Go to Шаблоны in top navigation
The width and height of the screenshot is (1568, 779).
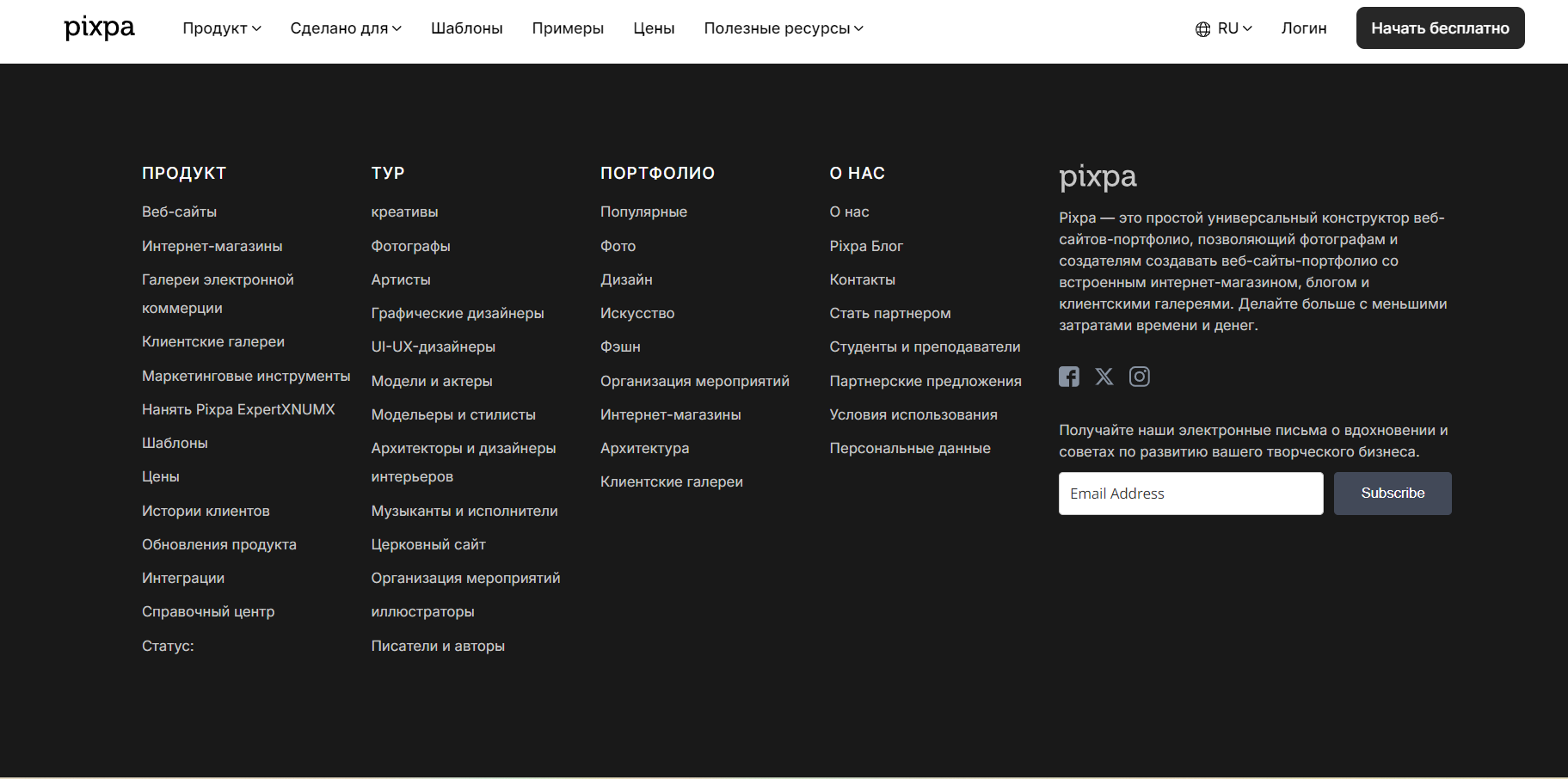pyautogui.click(x=466, y=28)
